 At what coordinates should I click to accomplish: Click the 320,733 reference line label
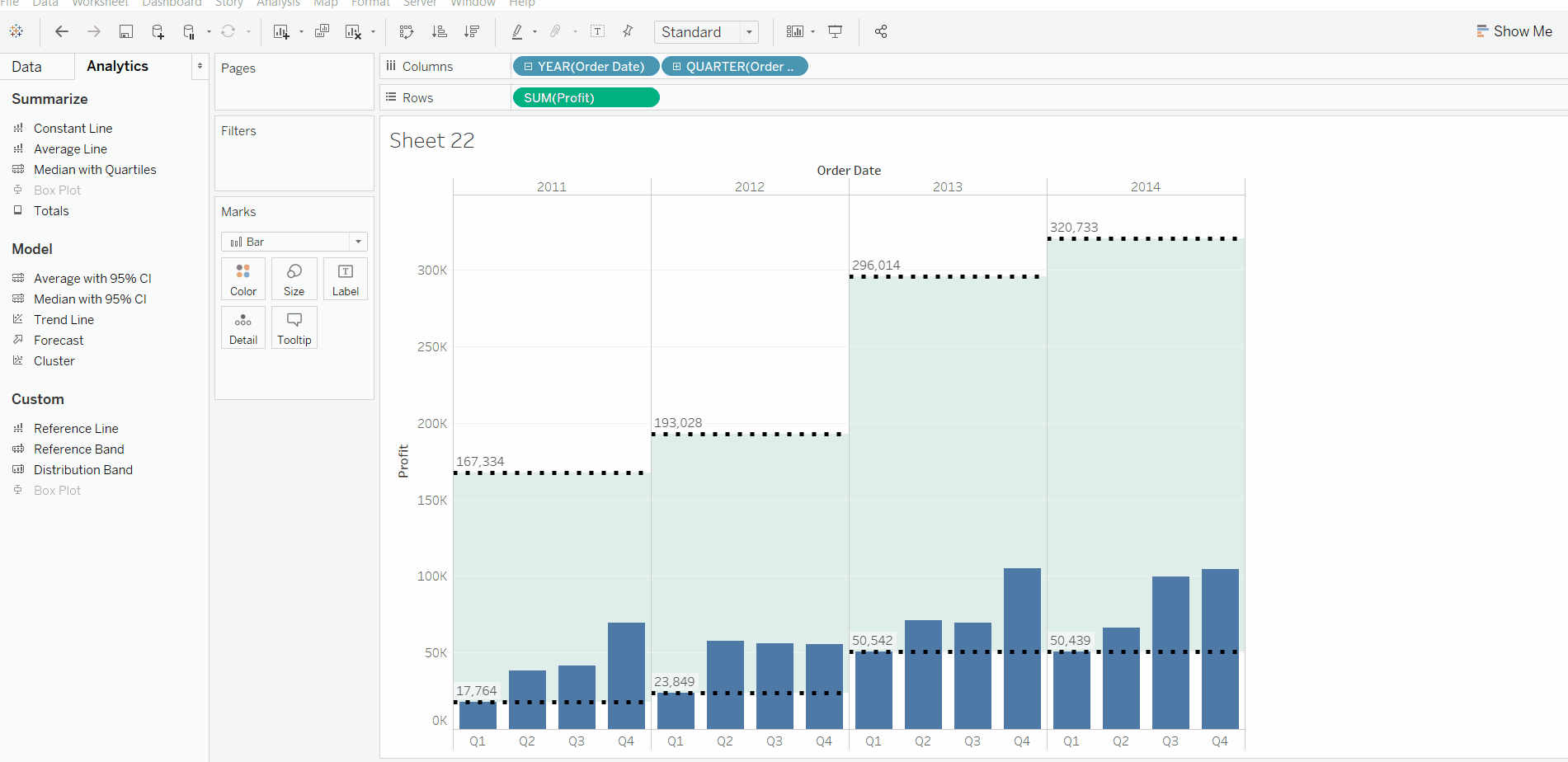click(x=1074, y=228)
